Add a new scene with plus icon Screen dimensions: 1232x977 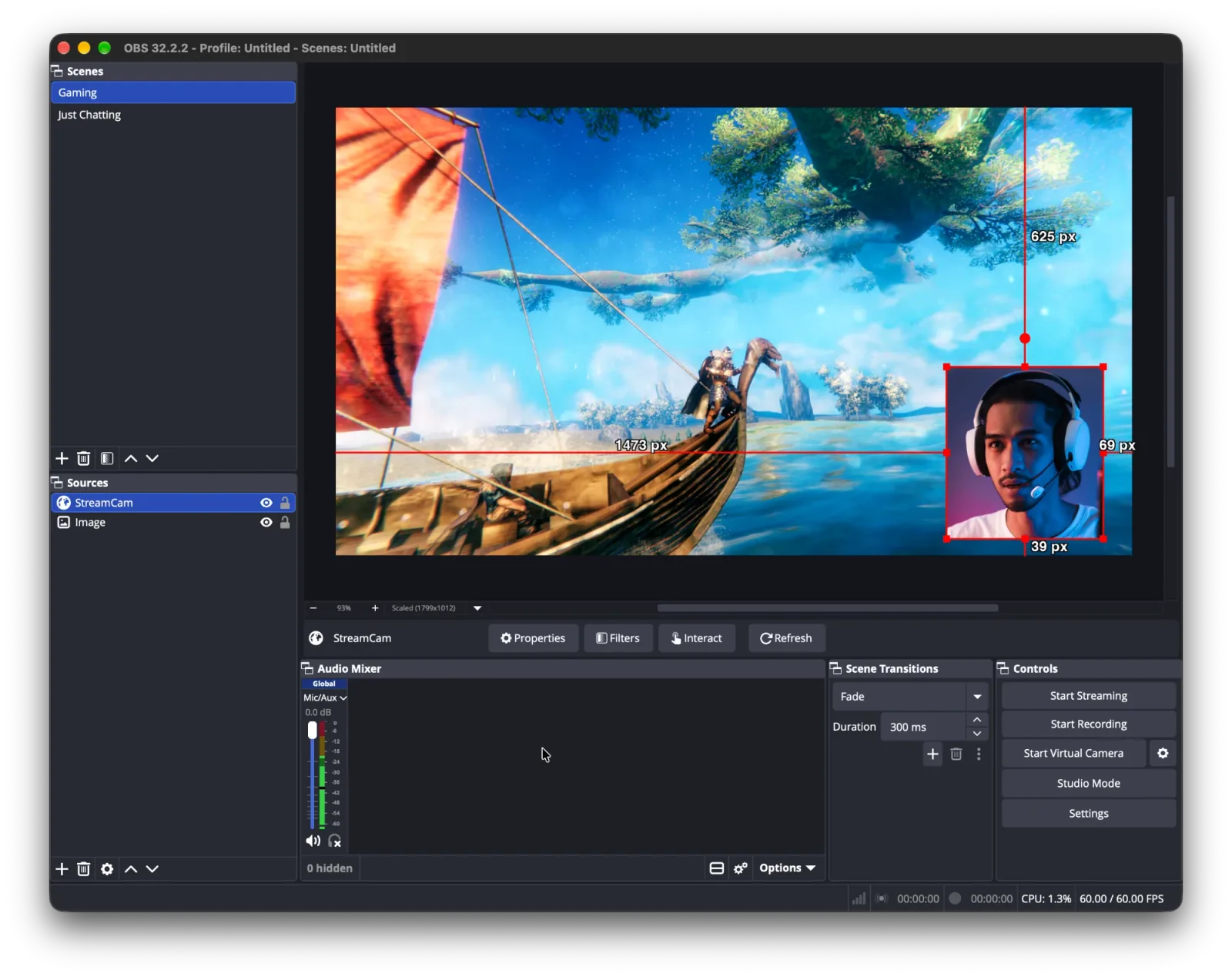pos(62,458)
